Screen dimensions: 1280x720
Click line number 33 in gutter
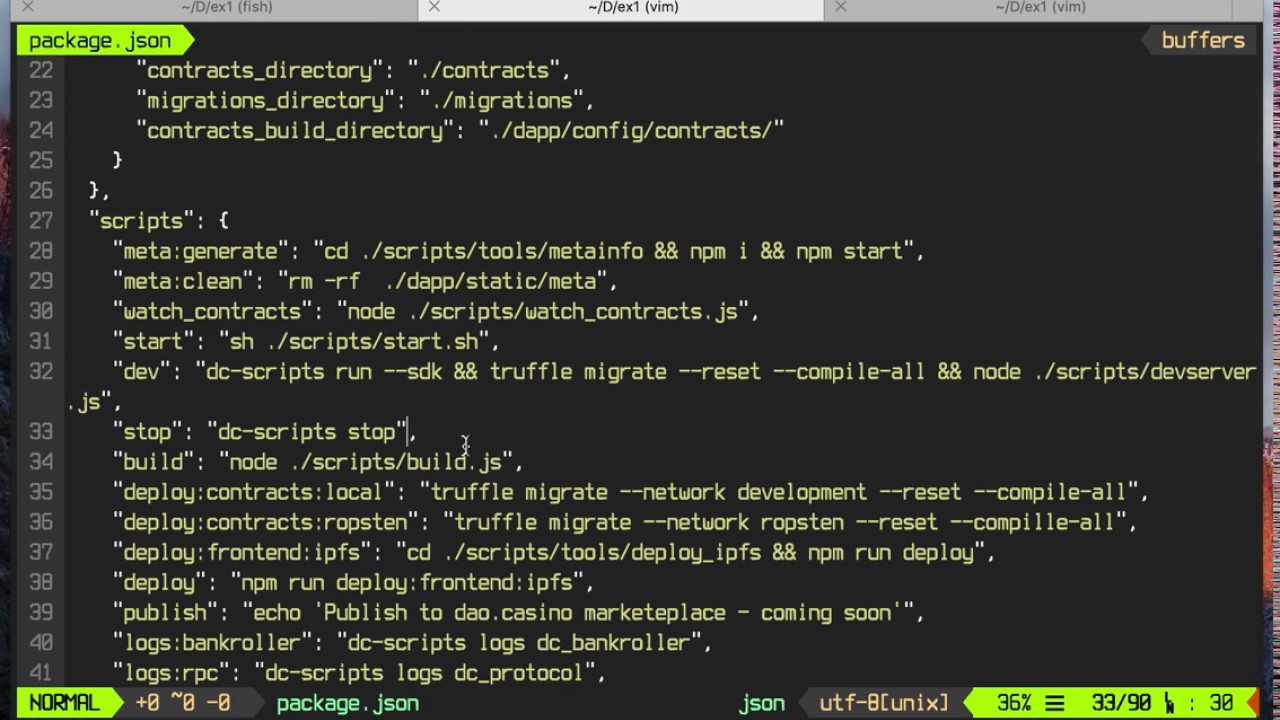(41, 432)
